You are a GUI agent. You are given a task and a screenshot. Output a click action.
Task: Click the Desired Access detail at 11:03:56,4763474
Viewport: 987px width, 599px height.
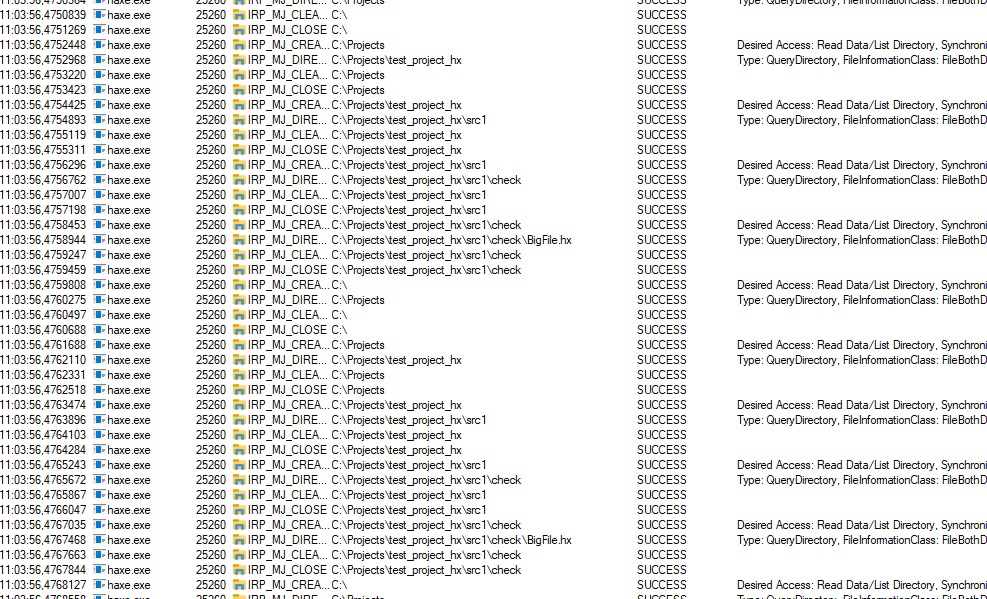pyautogui.click(x=862, y=405)
